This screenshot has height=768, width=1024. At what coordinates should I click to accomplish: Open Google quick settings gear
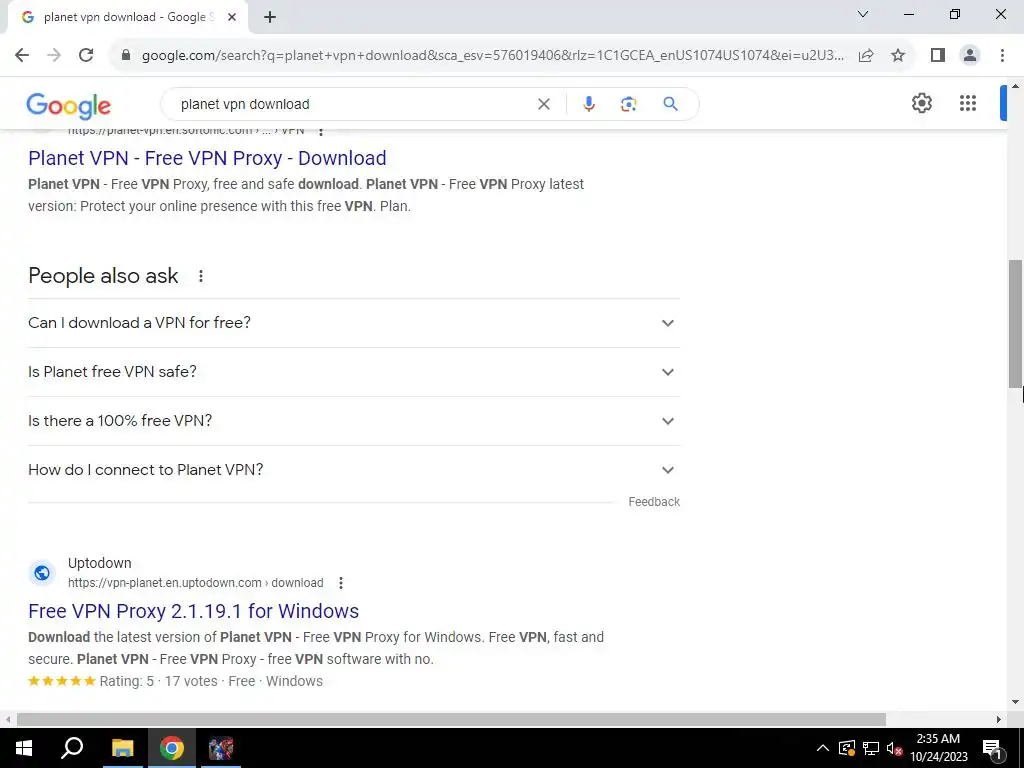[x=921, y=103]
